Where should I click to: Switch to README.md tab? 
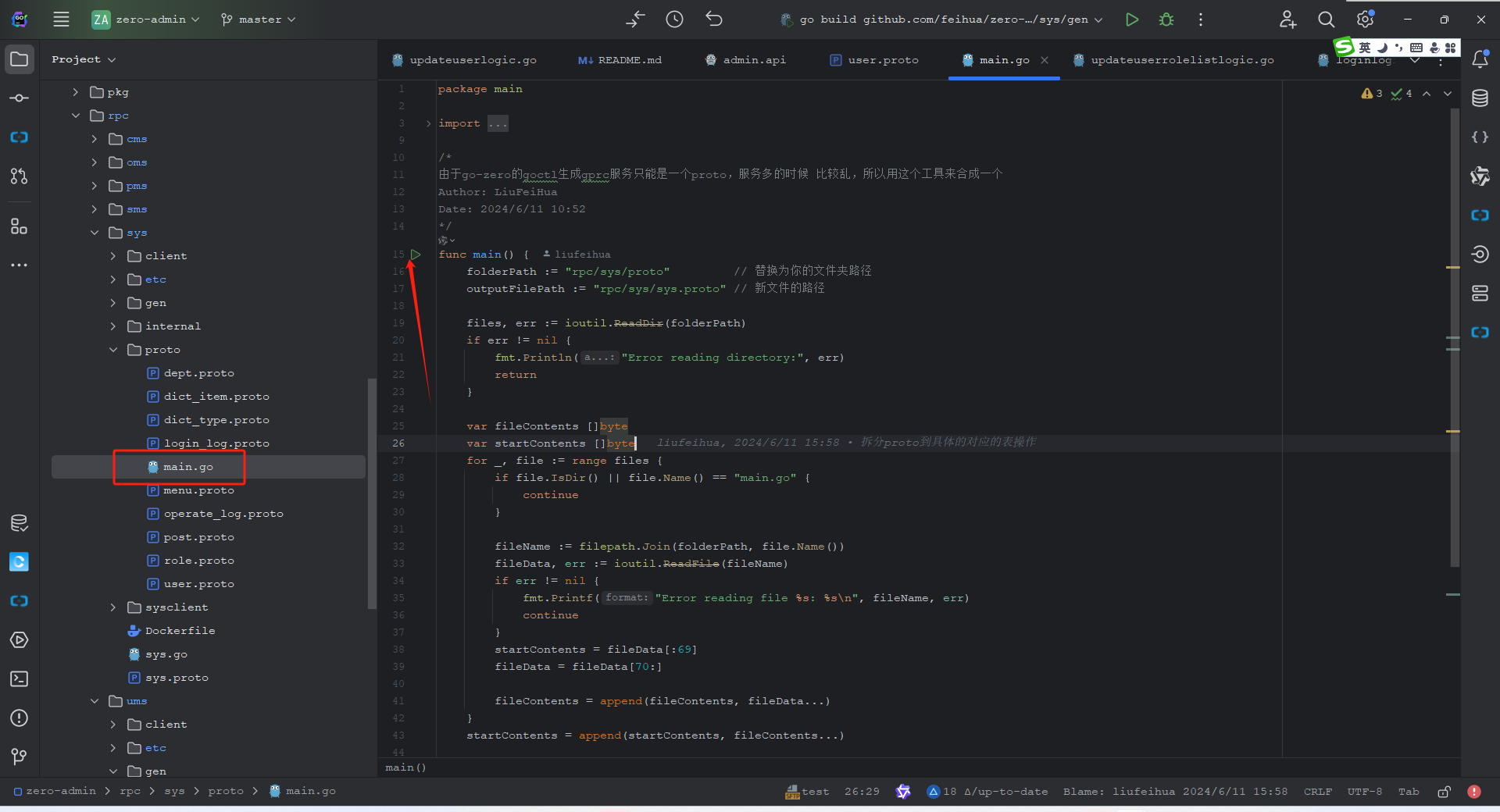(620, 60)
